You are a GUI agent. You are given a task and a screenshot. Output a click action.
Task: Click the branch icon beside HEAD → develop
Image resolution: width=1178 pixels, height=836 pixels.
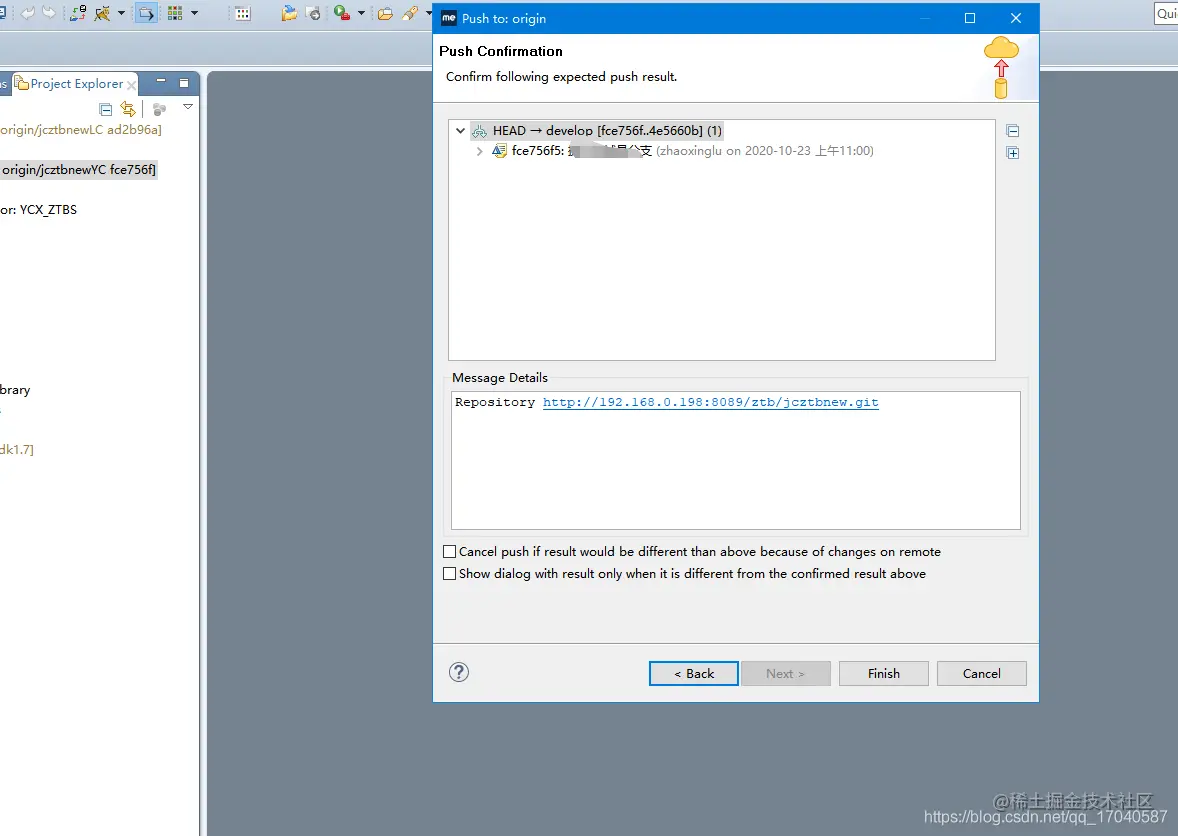point(479,131)
